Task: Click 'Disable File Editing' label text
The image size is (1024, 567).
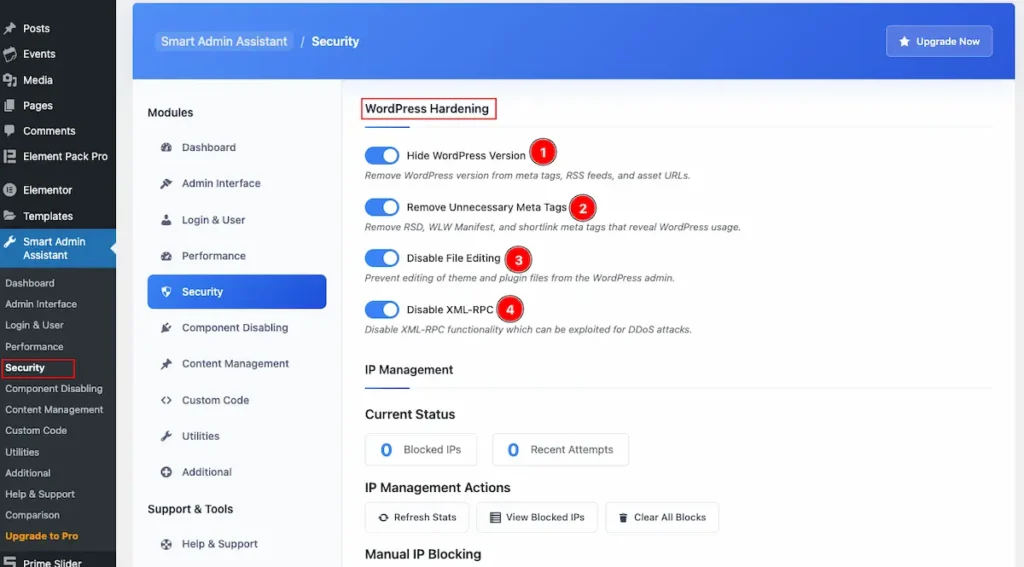Action: point(453,258)
